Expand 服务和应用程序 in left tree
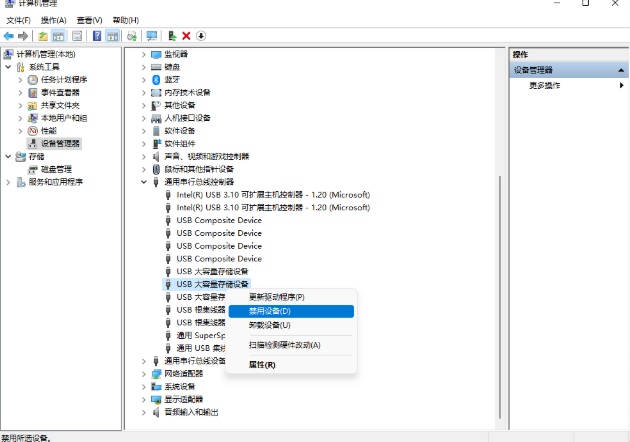 click(x=8, y=182)
